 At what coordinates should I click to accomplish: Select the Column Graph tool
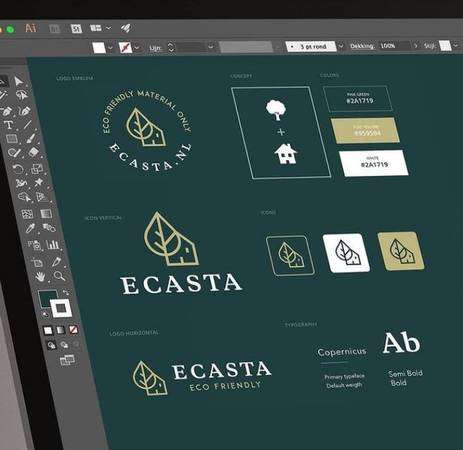tap(52, 245)
